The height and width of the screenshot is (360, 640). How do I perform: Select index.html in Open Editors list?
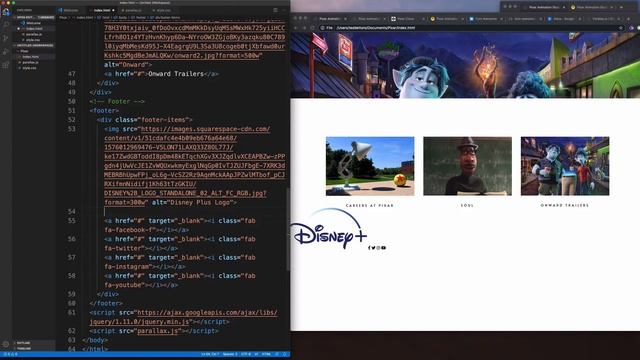34,29
